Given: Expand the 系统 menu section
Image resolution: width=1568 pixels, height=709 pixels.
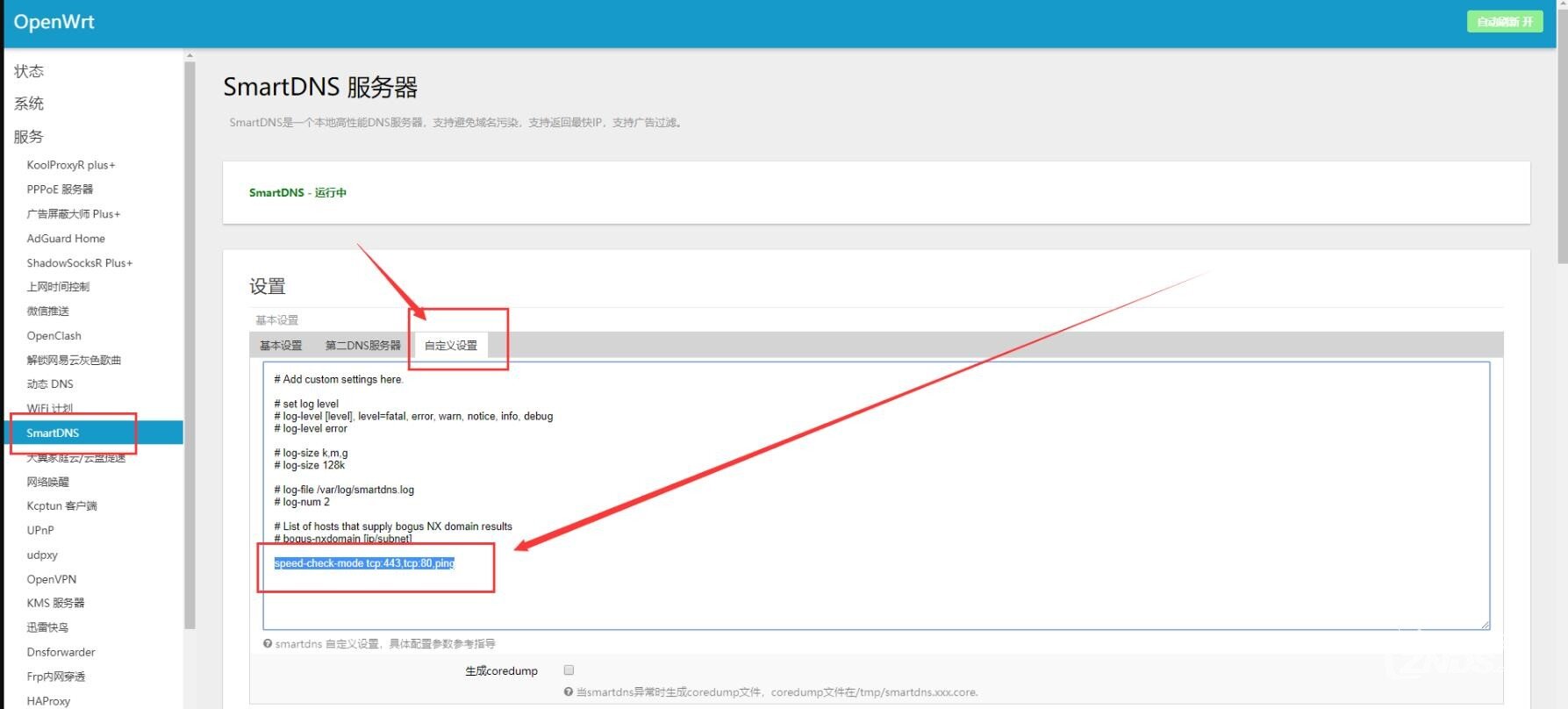Looking at the screenshot, I should [x=29, y=104].
